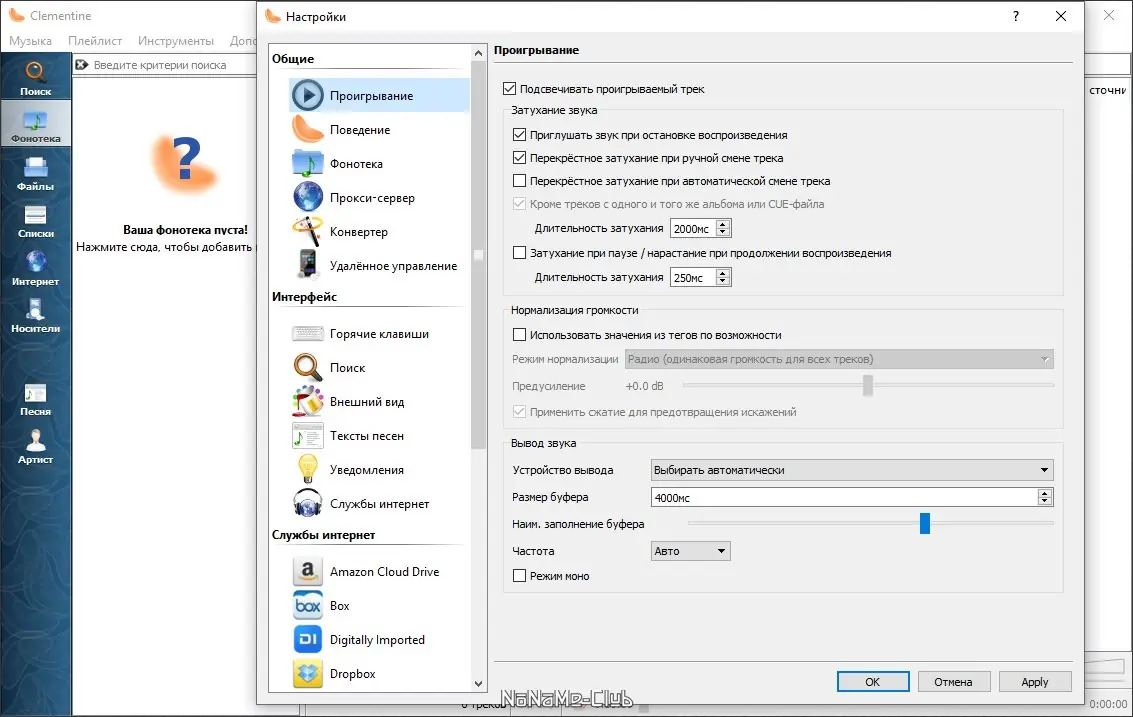Open the Поиск settings page in Интерфейс

click(x=379, y=367)
